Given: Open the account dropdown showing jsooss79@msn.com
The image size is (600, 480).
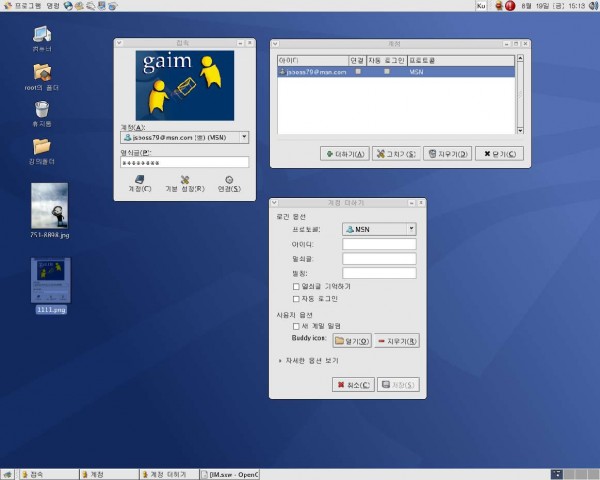Looking at the screenshot, I should click(x=184, y=137).
